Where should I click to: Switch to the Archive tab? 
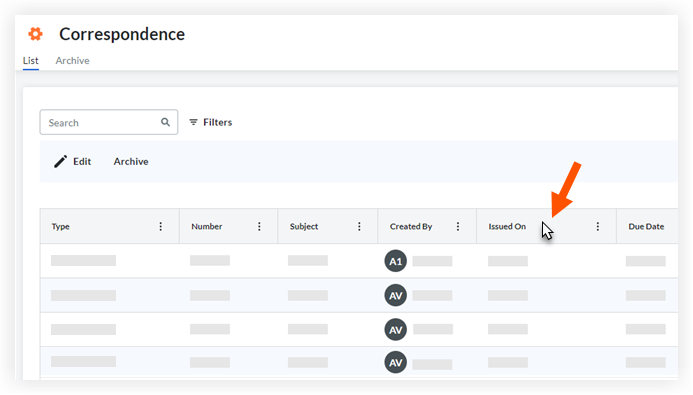coord(72,61)
